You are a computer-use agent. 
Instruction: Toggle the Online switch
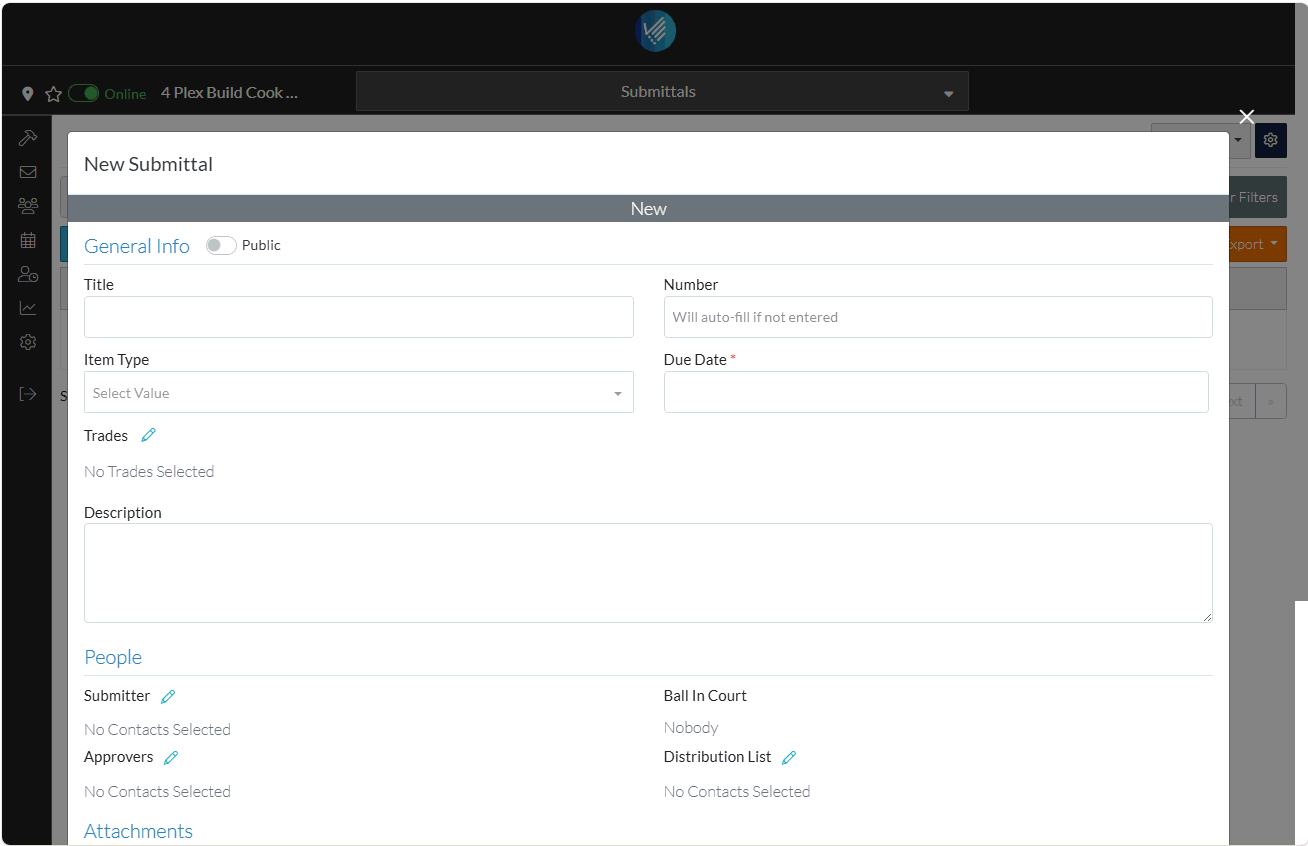tap(84, 93)
